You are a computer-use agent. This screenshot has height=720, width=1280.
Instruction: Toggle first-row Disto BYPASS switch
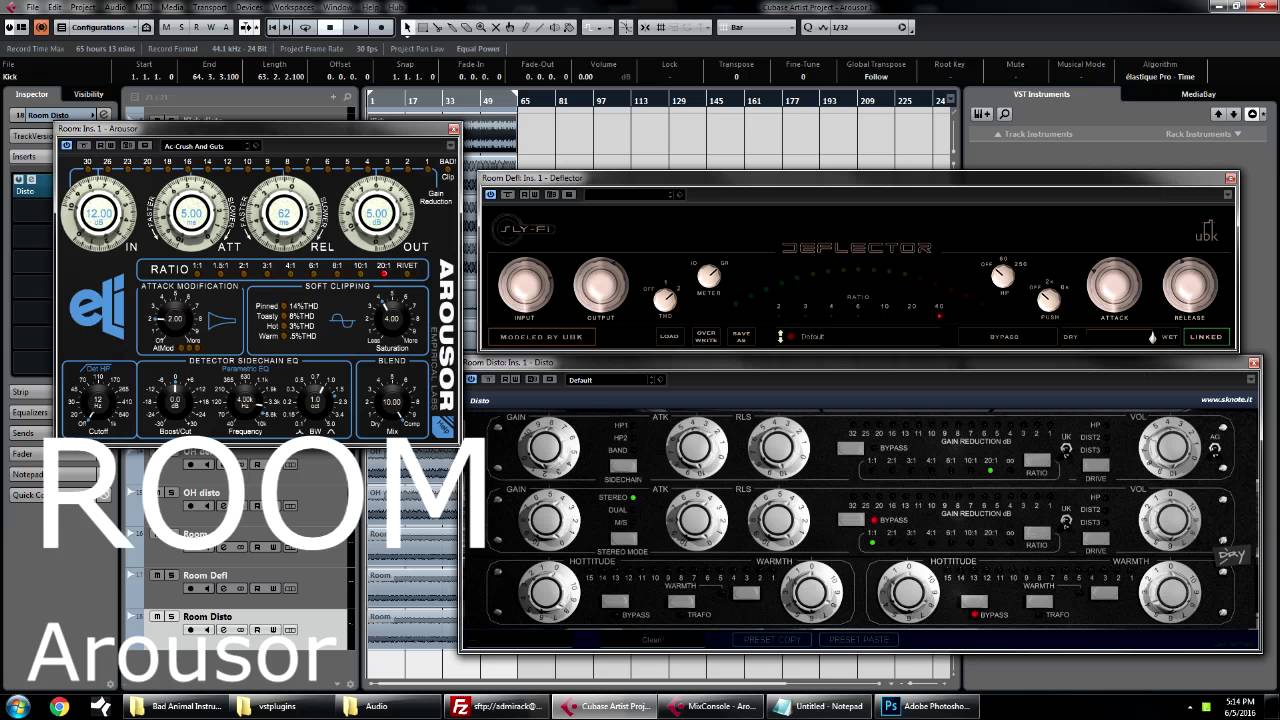[x=851, y=448]
